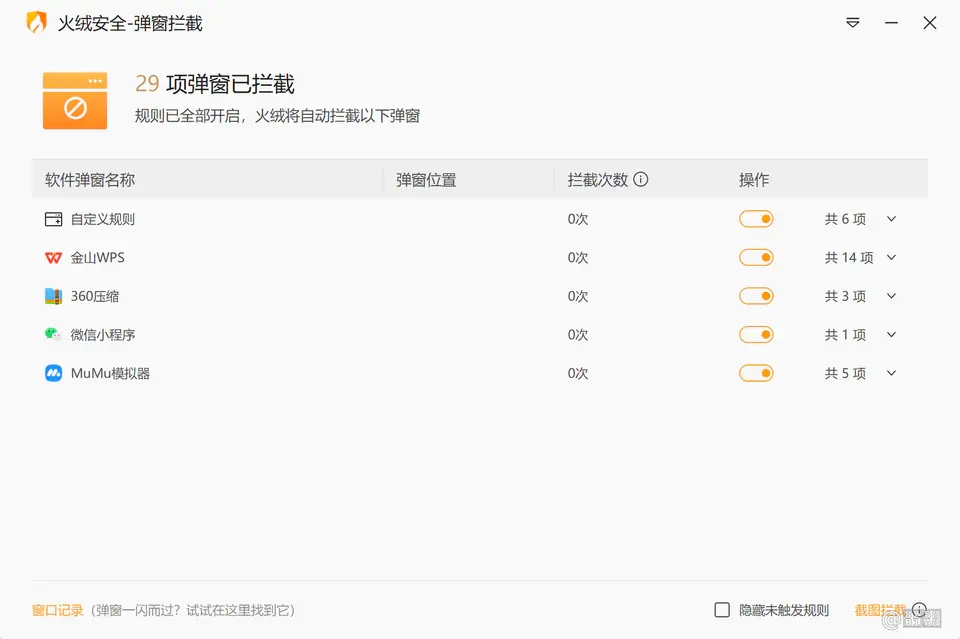Screen dimensions: 960x639
Task: Click the 金山WPS app icon
Action: pyautogui.click(x=53, y=258)
